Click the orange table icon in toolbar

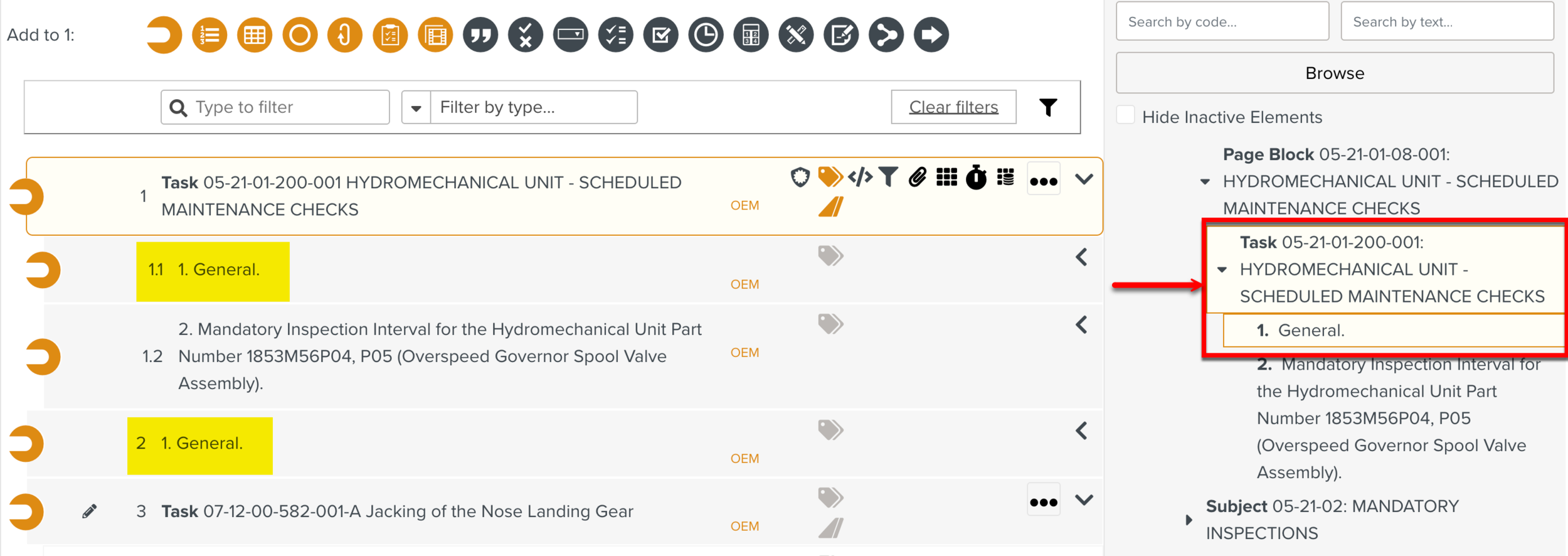(255, 35)
